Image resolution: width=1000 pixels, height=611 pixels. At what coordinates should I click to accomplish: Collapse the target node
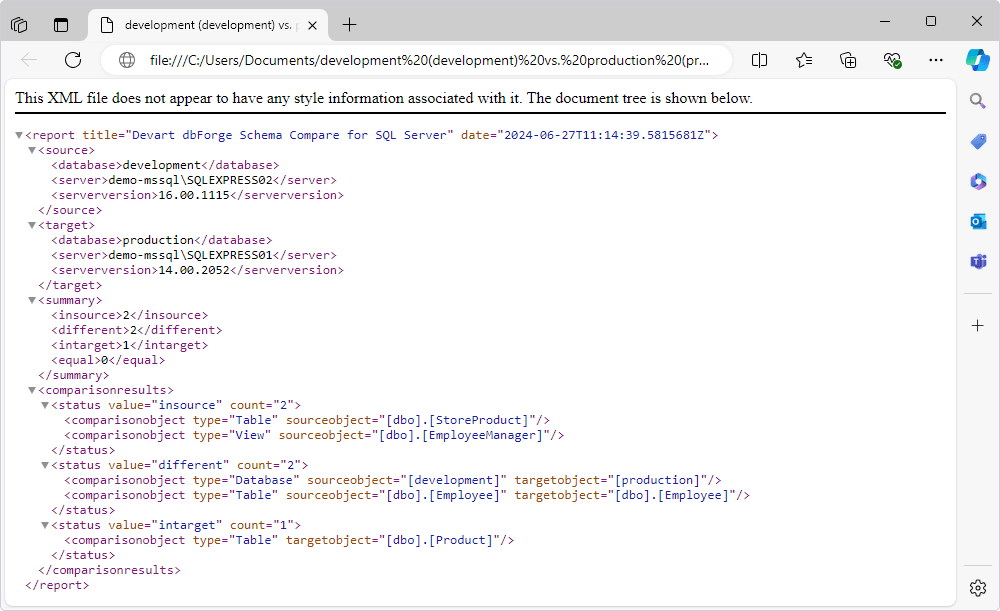(x=32, y=225)
